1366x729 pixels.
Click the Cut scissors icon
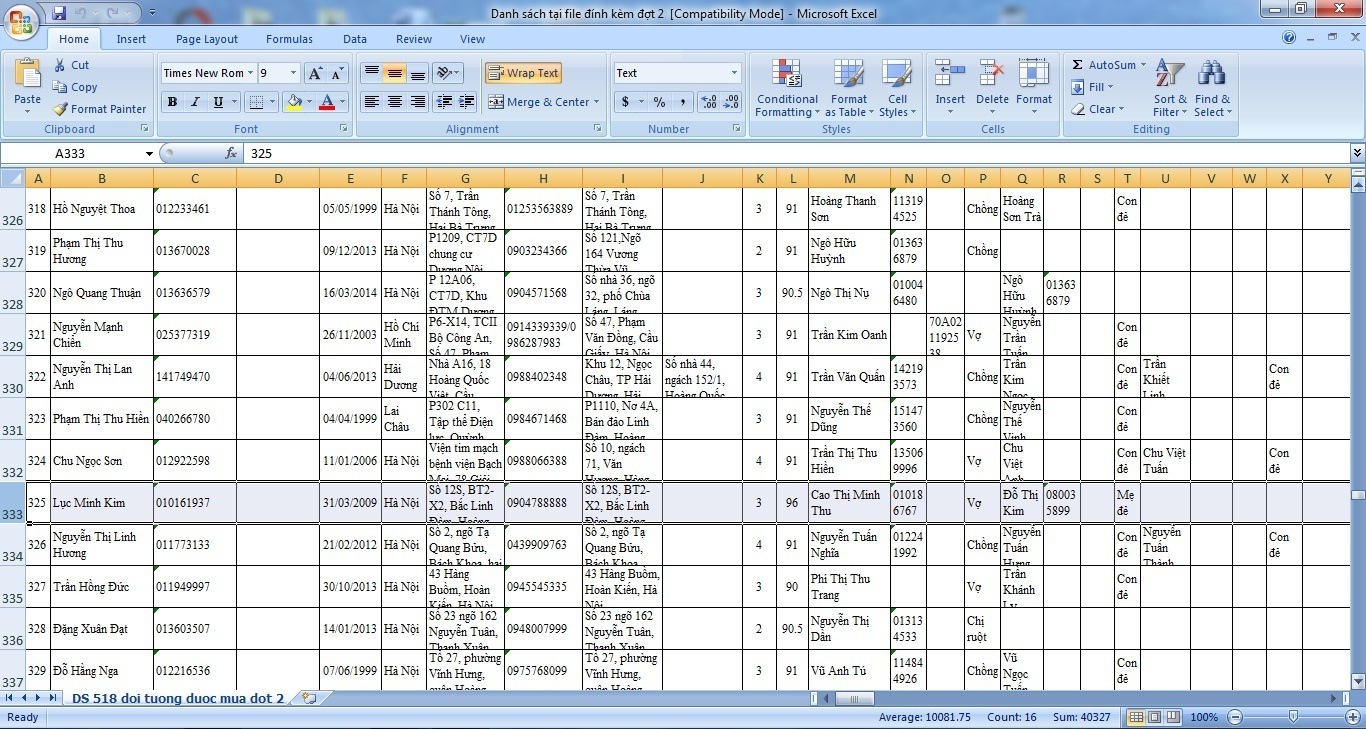coord(60,65)
